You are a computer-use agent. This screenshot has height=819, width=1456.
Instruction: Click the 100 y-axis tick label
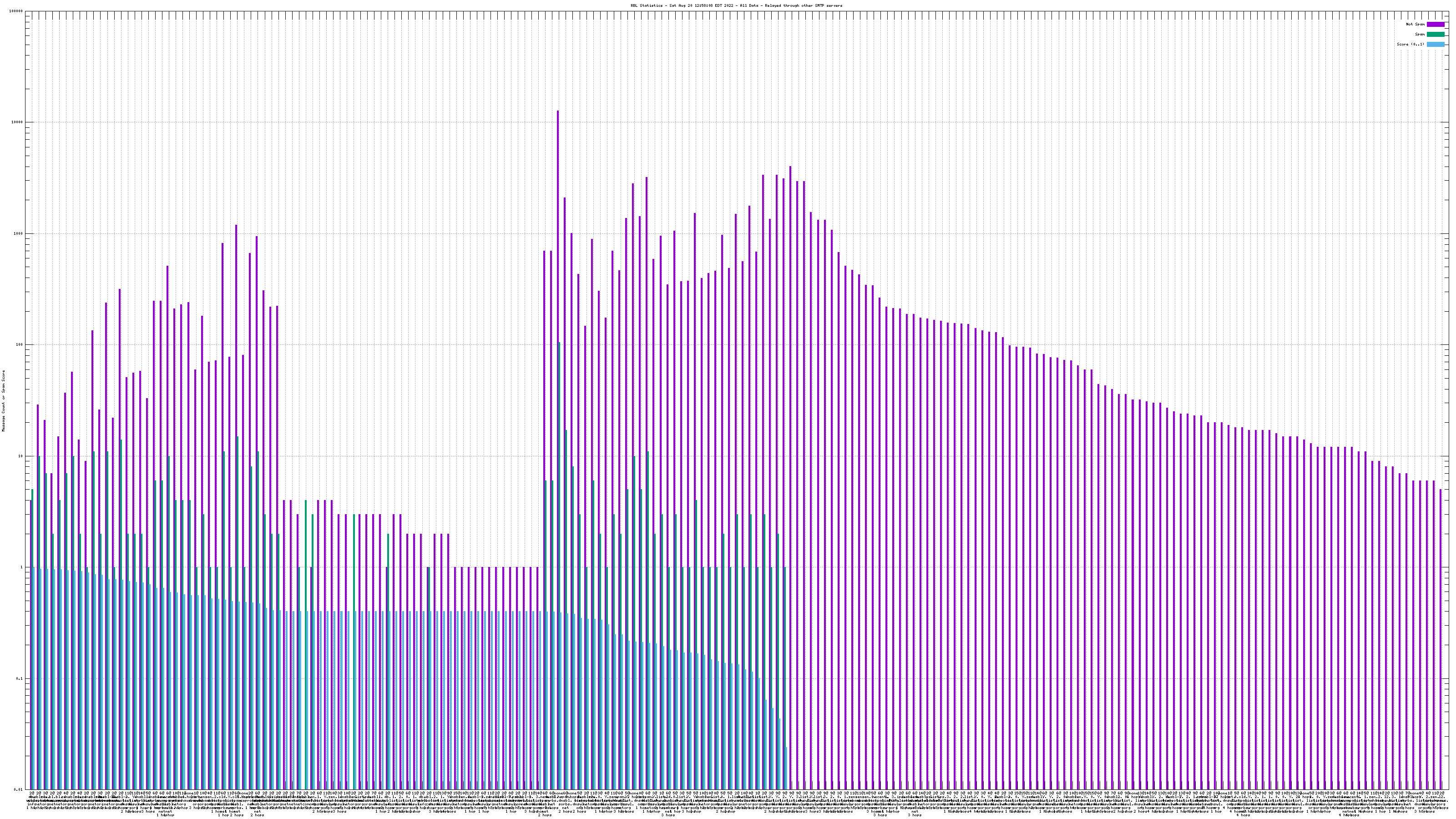tap(20, 345)
